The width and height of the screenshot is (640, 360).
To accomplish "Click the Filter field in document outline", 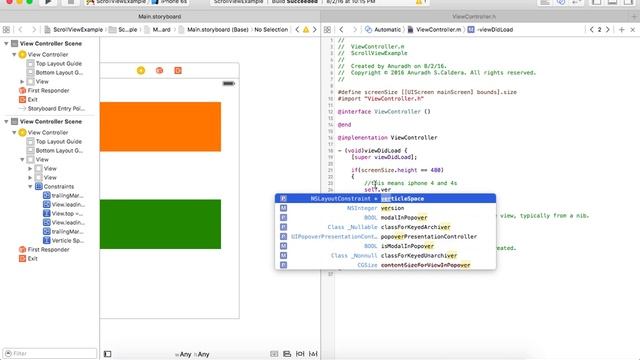I will pos(50,353).
